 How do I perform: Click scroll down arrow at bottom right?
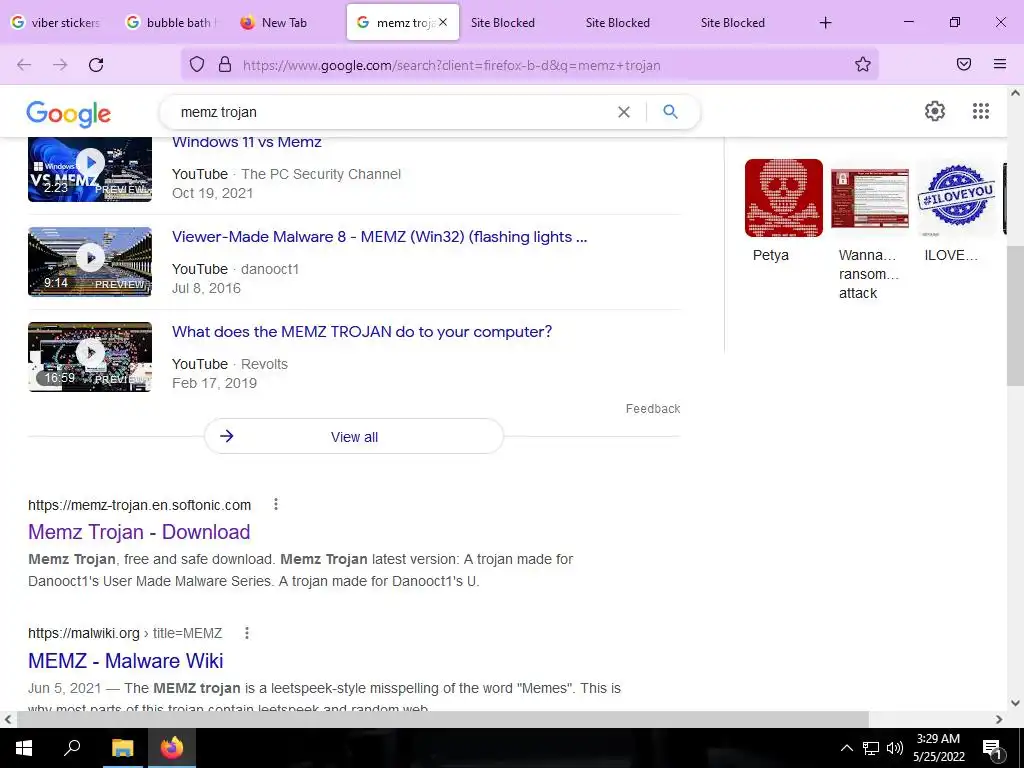(1015, 703)
